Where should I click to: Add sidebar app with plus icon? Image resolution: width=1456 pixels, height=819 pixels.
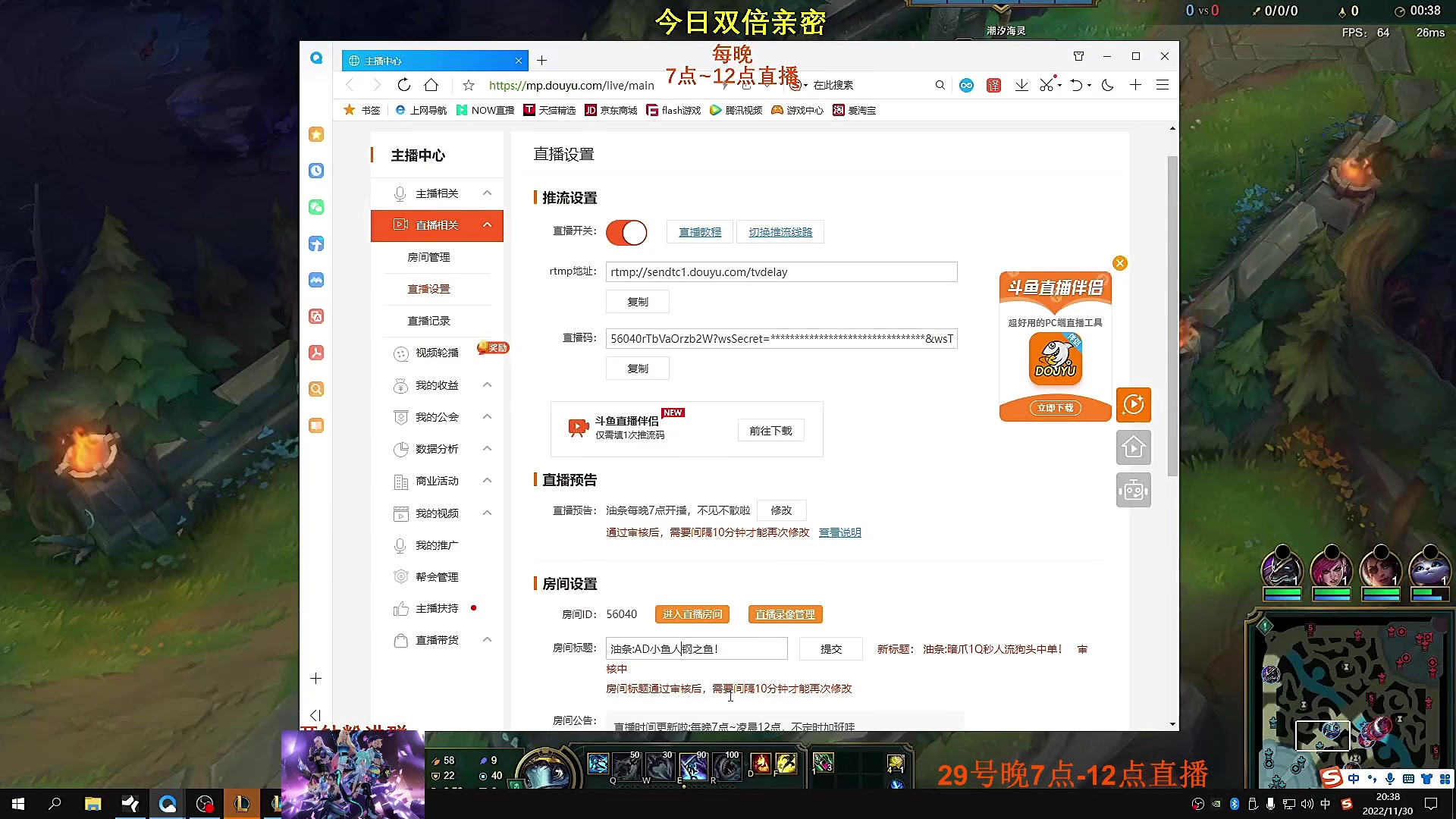pos(316,679)
